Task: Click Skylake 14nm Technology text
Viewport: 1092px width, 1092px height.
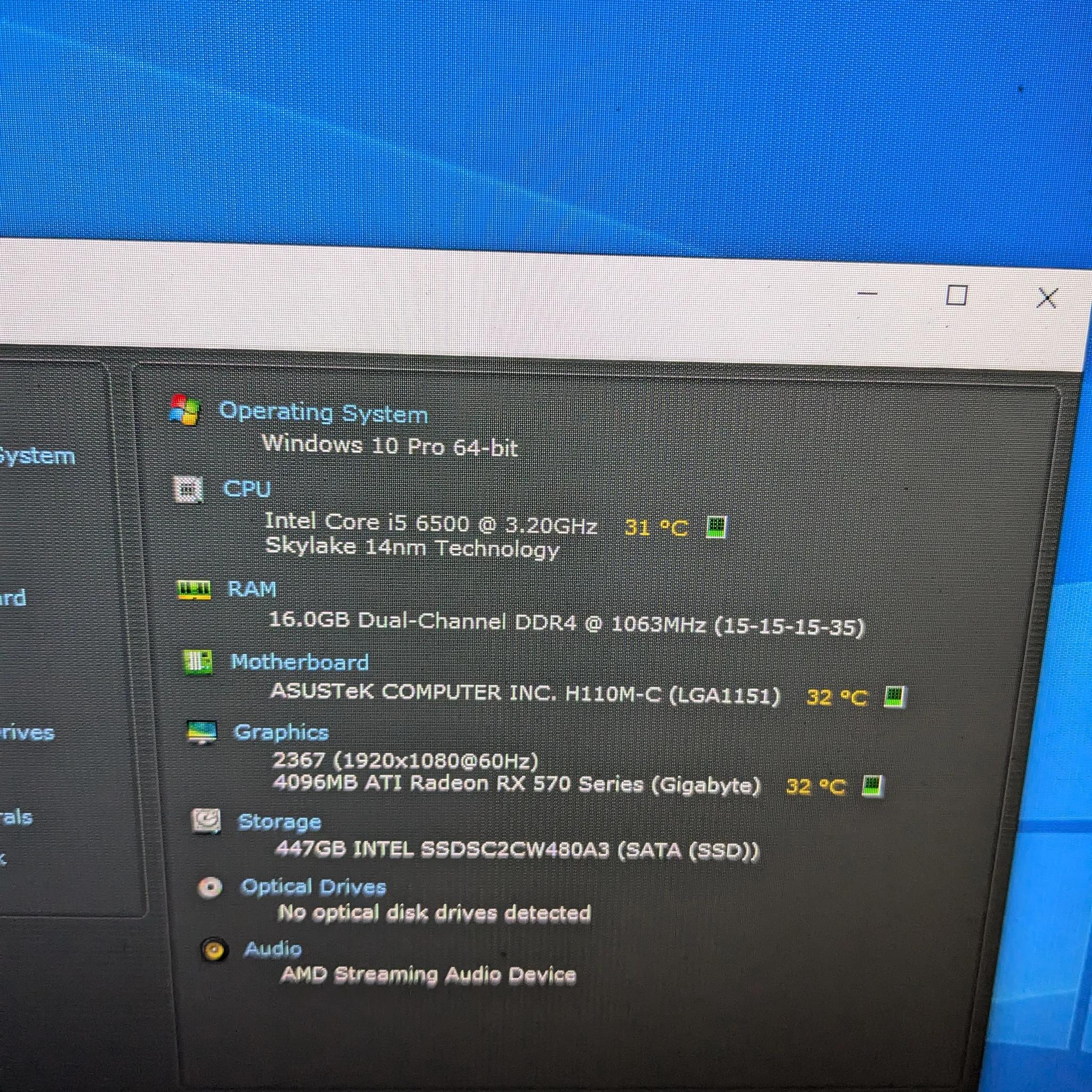Action: tap(412, 548)
